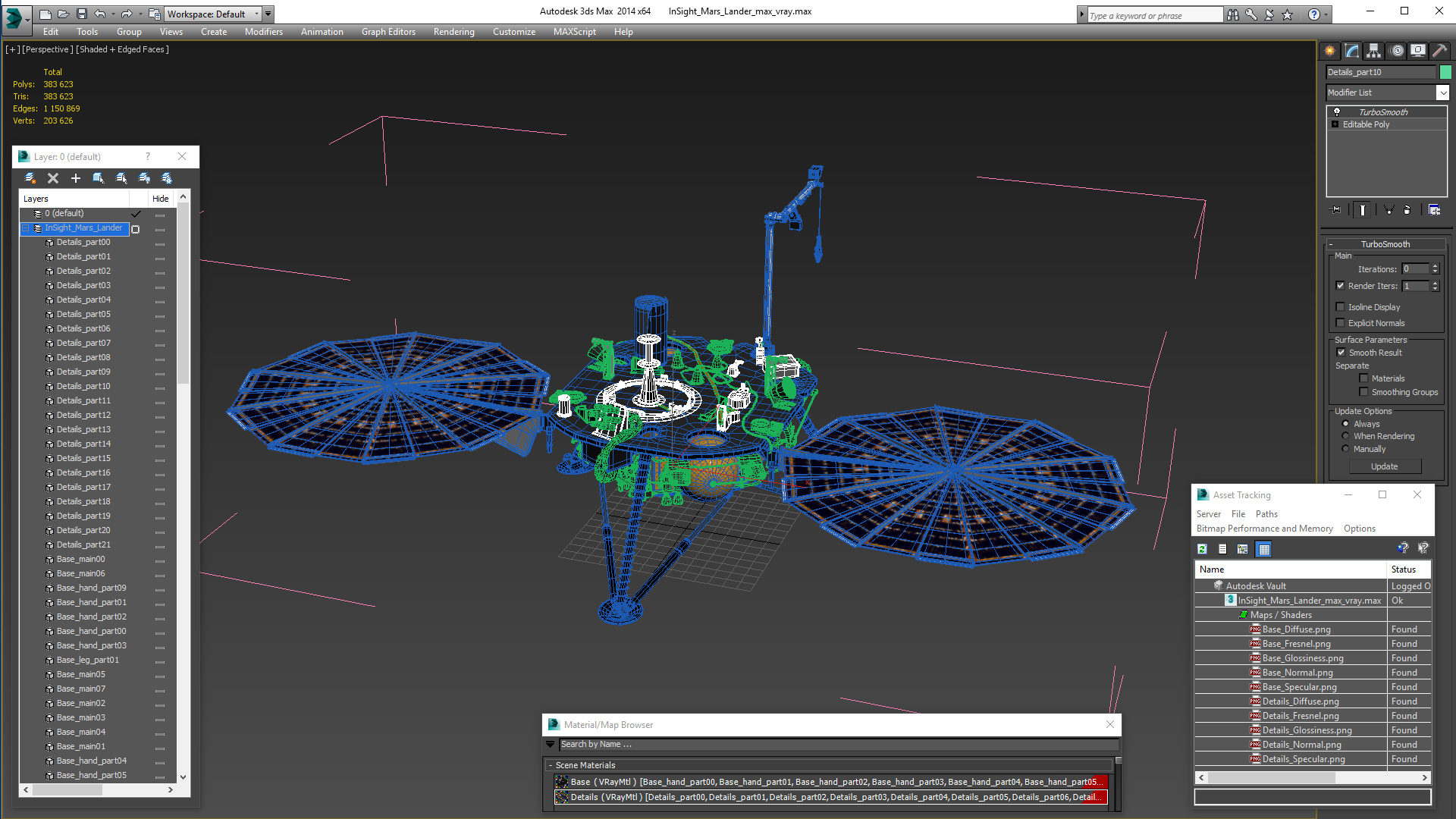1456x819 pixels.
Task: Click Add Selected Objects plus icon in Layer dialog
Action: point(76,178)
